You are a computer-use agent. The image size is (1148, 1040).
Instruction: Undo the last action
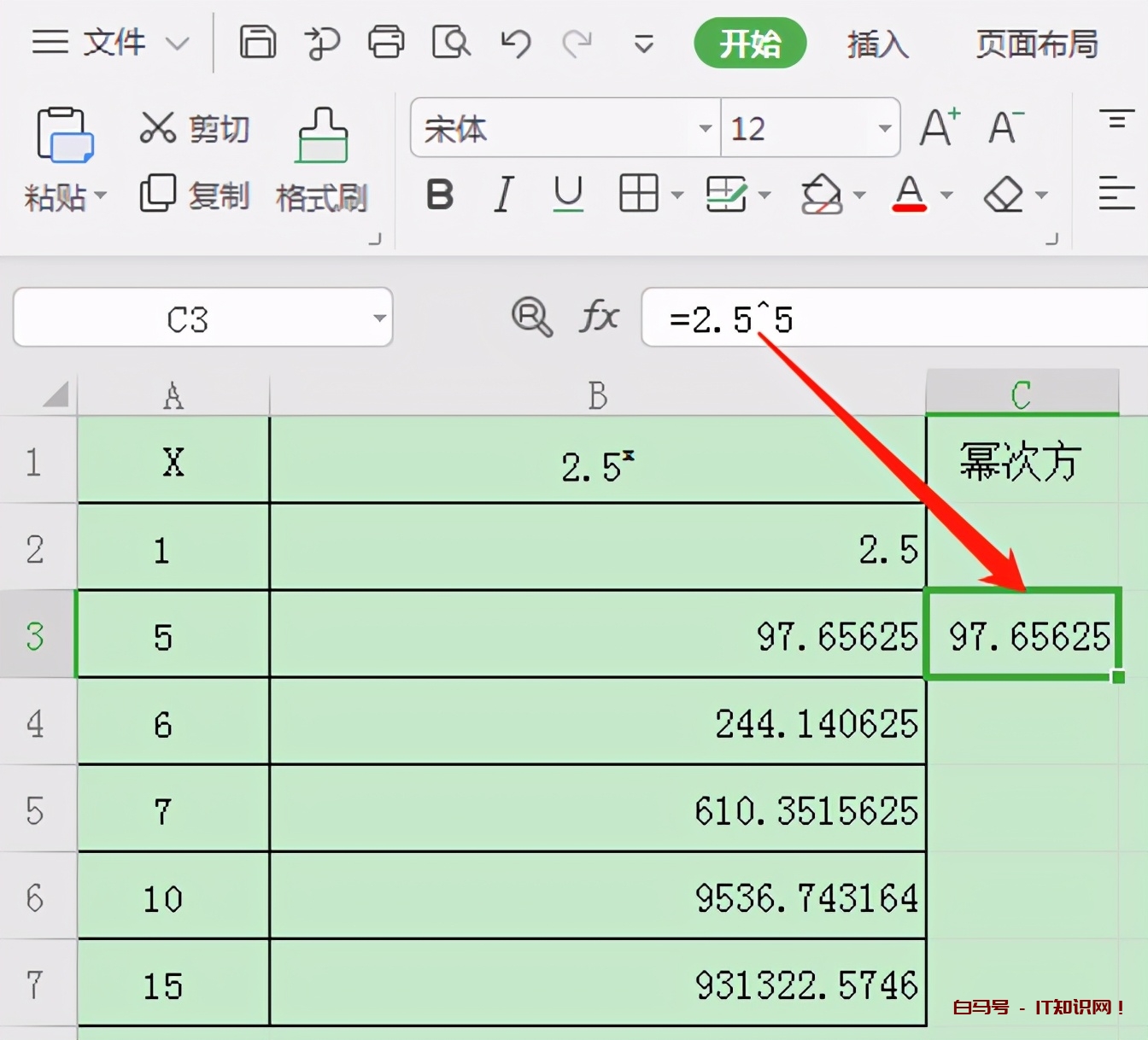[515, 42]
